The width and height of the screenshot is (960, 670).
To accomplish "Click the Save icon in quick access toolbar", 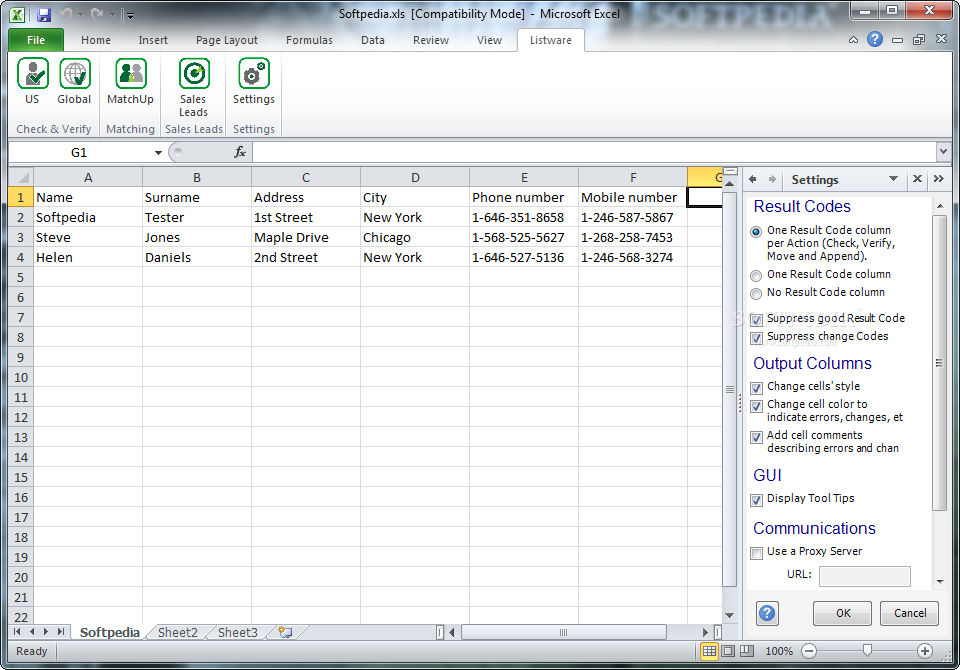I will click(x=44, y=14).
